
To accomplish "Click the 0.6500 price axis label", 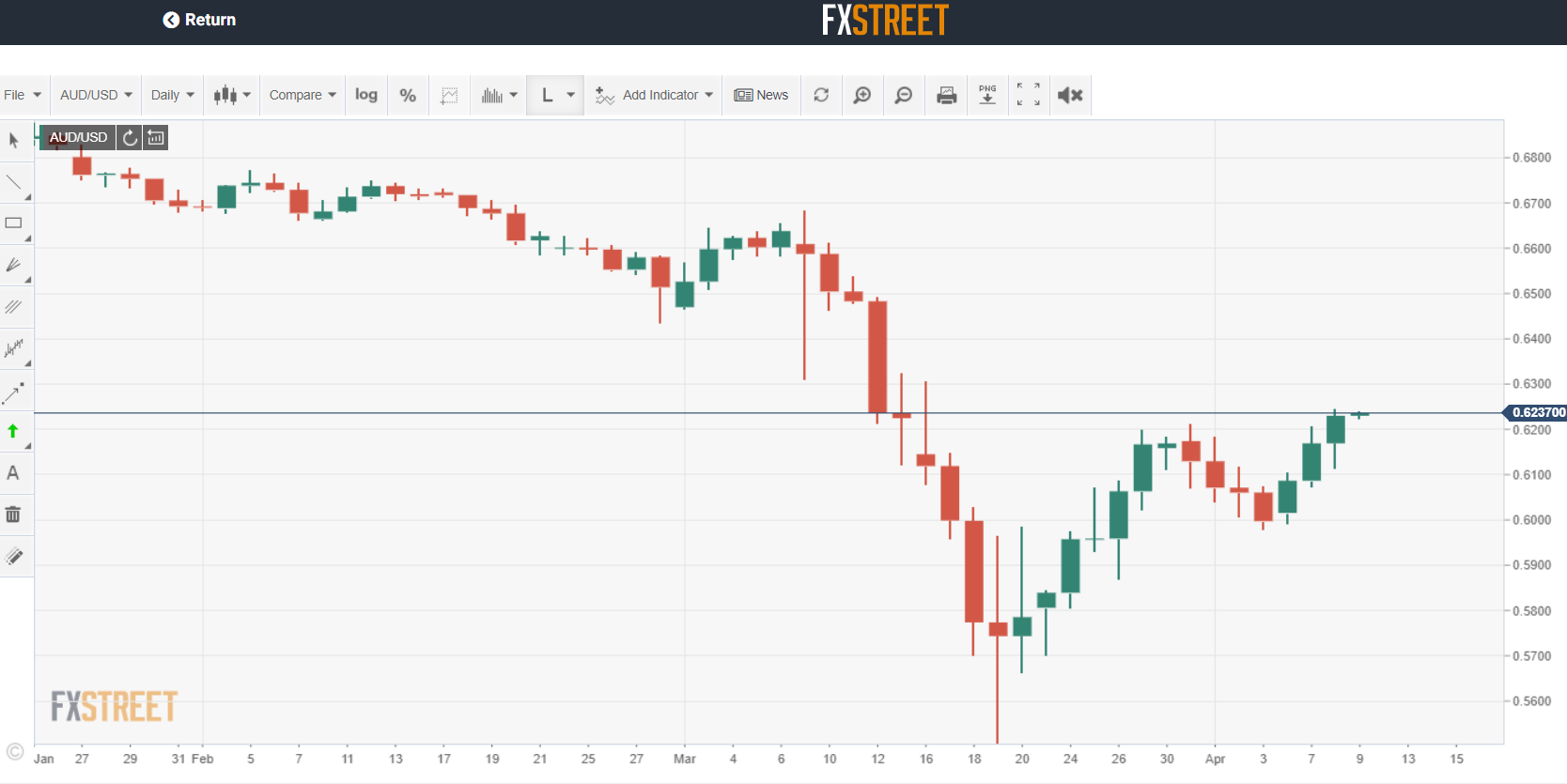I will (1531, 294).
